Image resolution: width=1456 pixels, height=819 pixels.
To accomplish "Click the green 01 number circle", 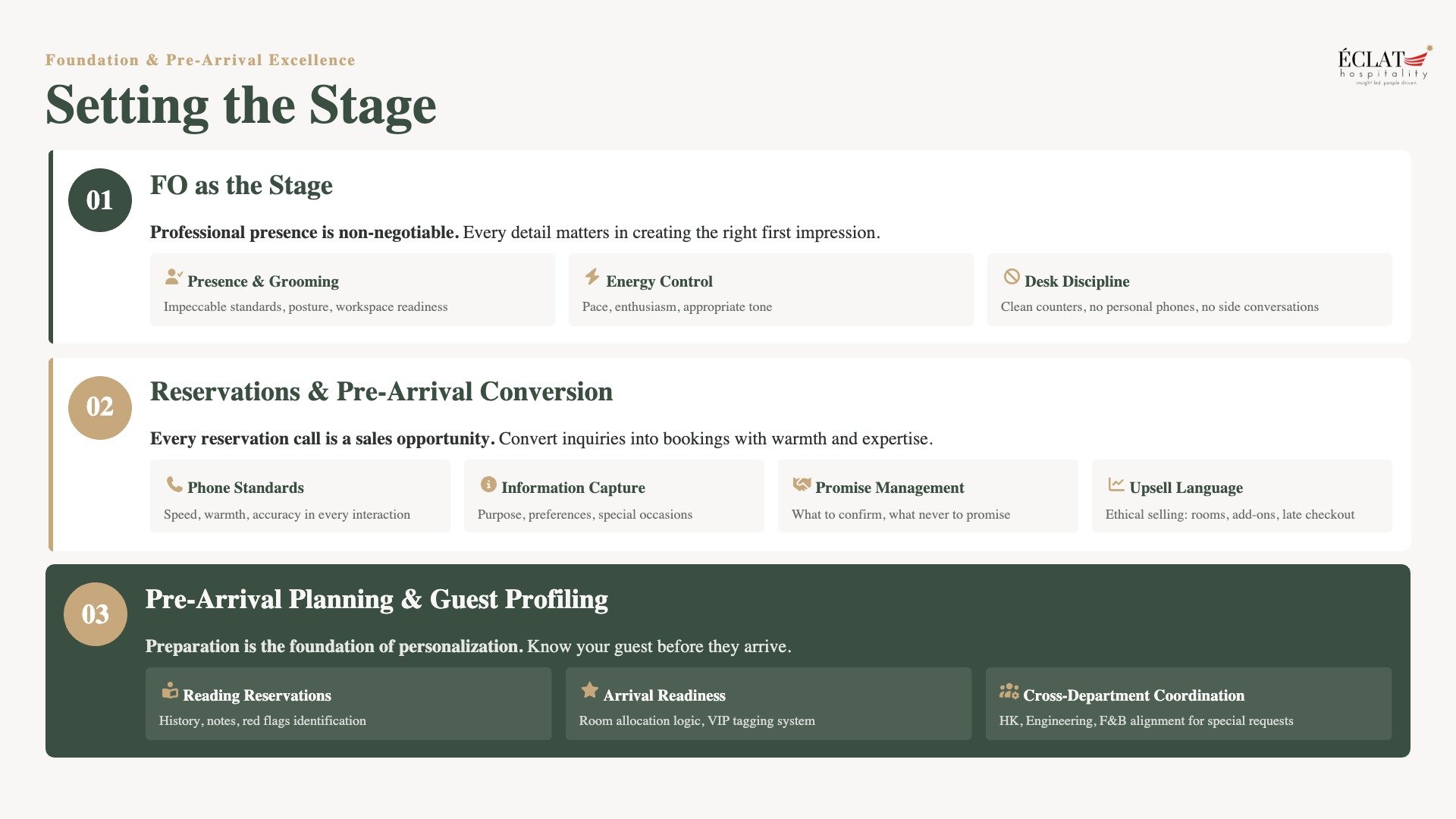I will click(100, 200).
